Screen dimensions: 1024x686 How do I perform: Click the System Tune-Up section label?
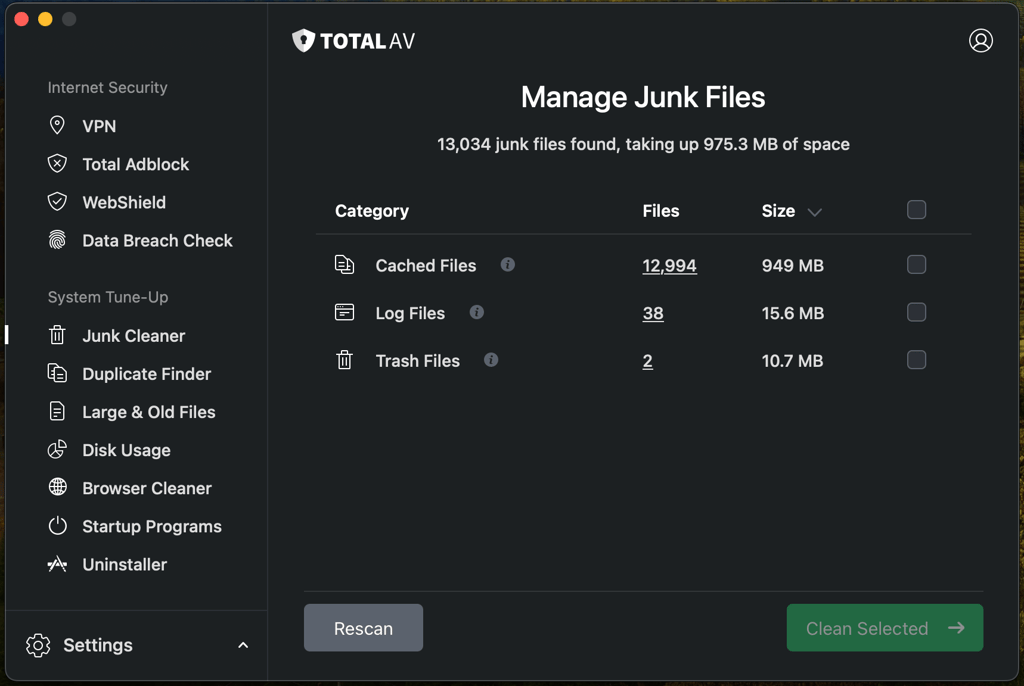[108, 297]
